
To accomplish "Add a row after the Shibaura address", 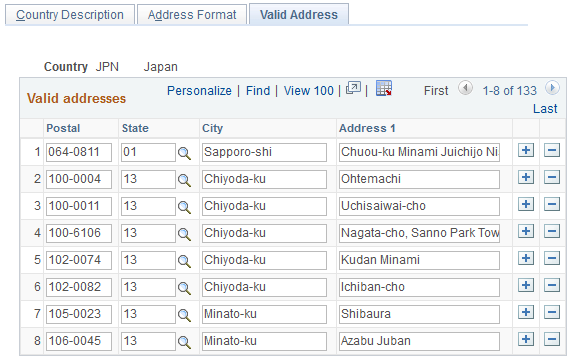I will pyautogui.click(x=526, y=313).
